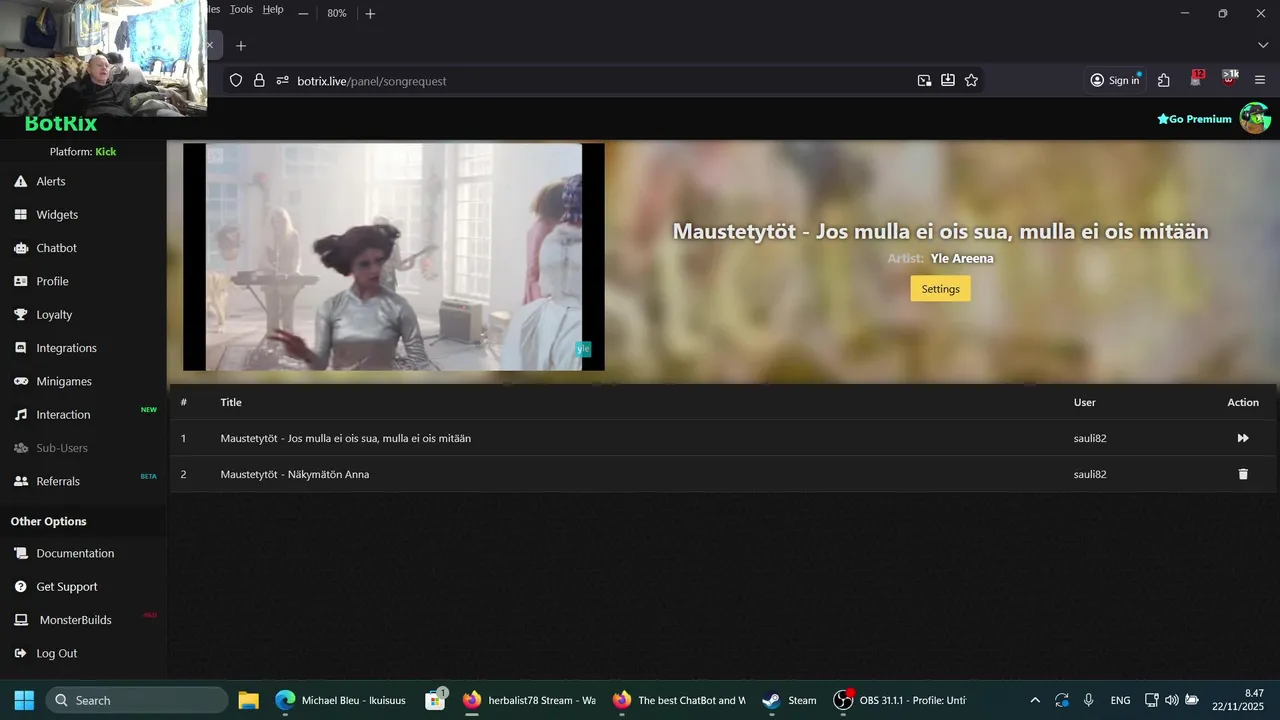This screenshot has height=720, width=1280.
Task: Select the Sub-Users sidebar entry
Action: [x=62, y=448]
